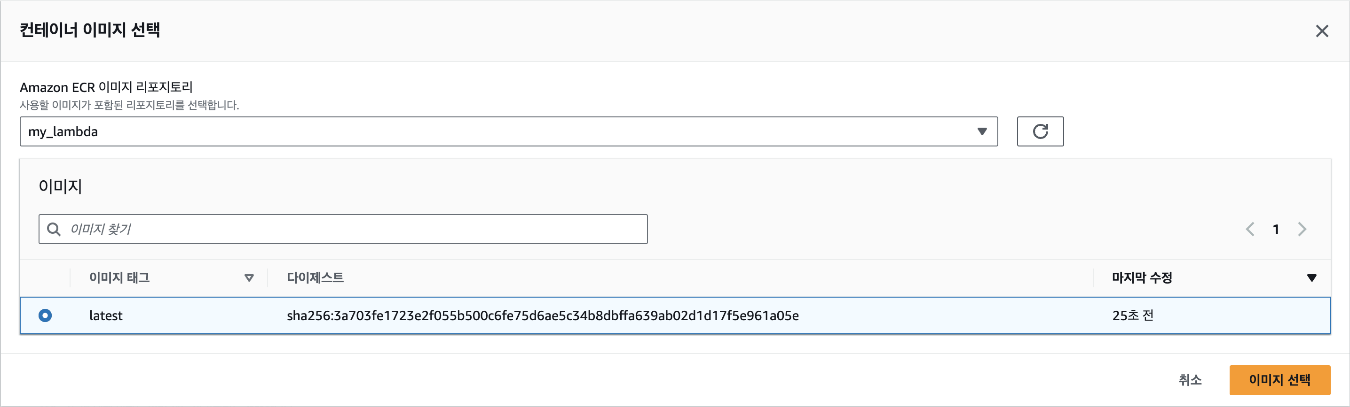The width and height of the screenshot is (1350, 407).
Task: Click the 이미지 태그 column header
Action: point(119,278)
